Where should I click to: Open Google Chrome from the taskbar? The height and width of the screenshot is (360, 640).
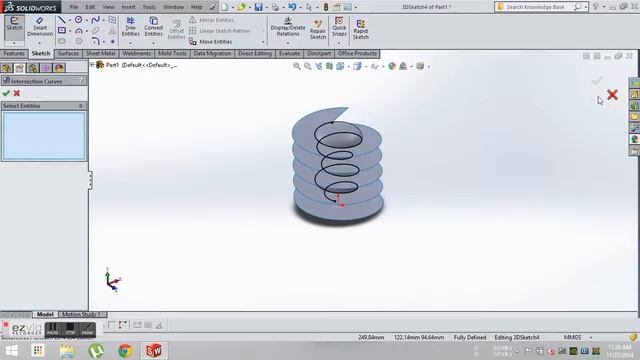[x=125, y=351]
